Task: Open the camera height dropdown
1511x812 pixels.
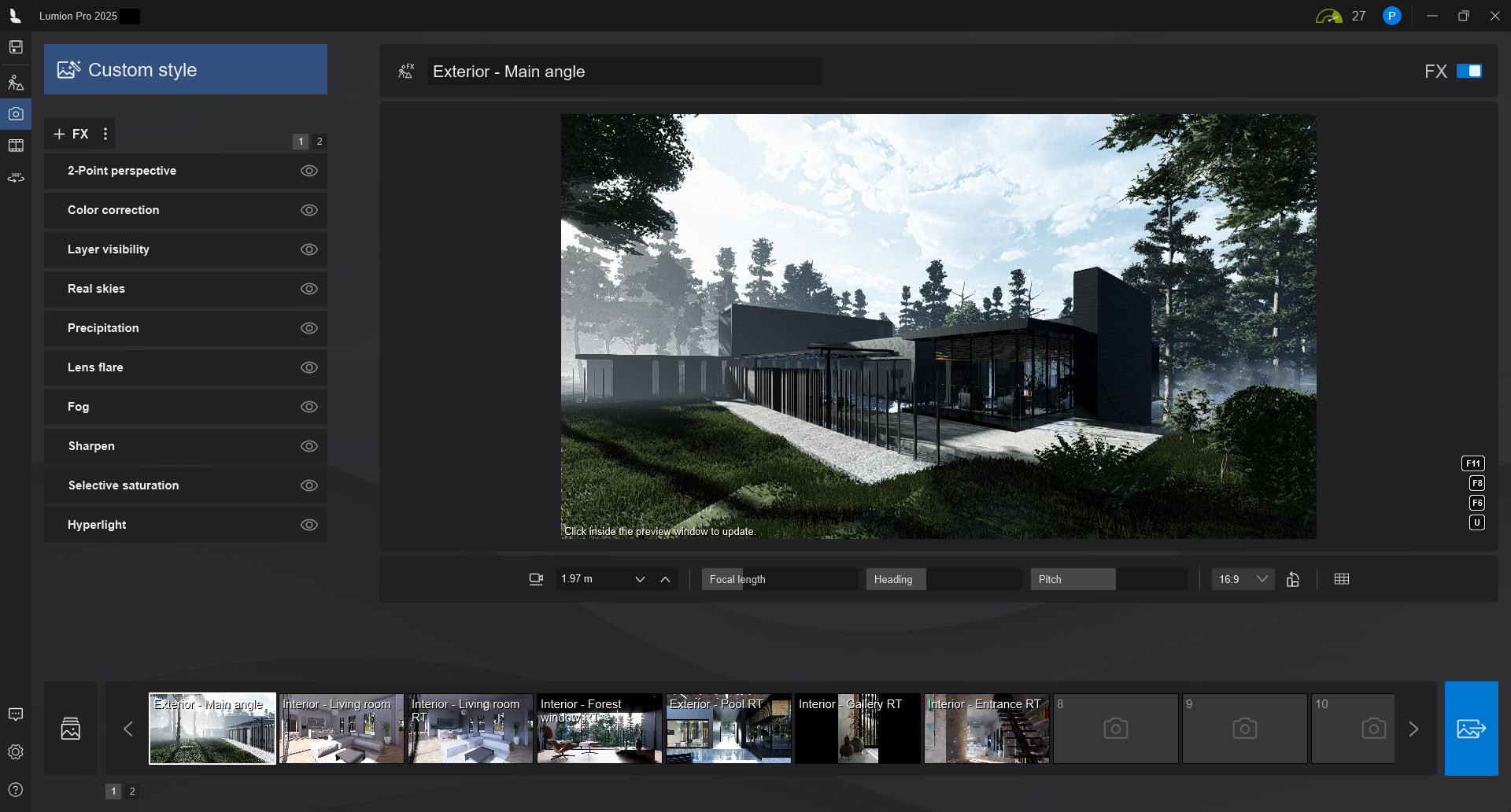Action: click(640, 579)
